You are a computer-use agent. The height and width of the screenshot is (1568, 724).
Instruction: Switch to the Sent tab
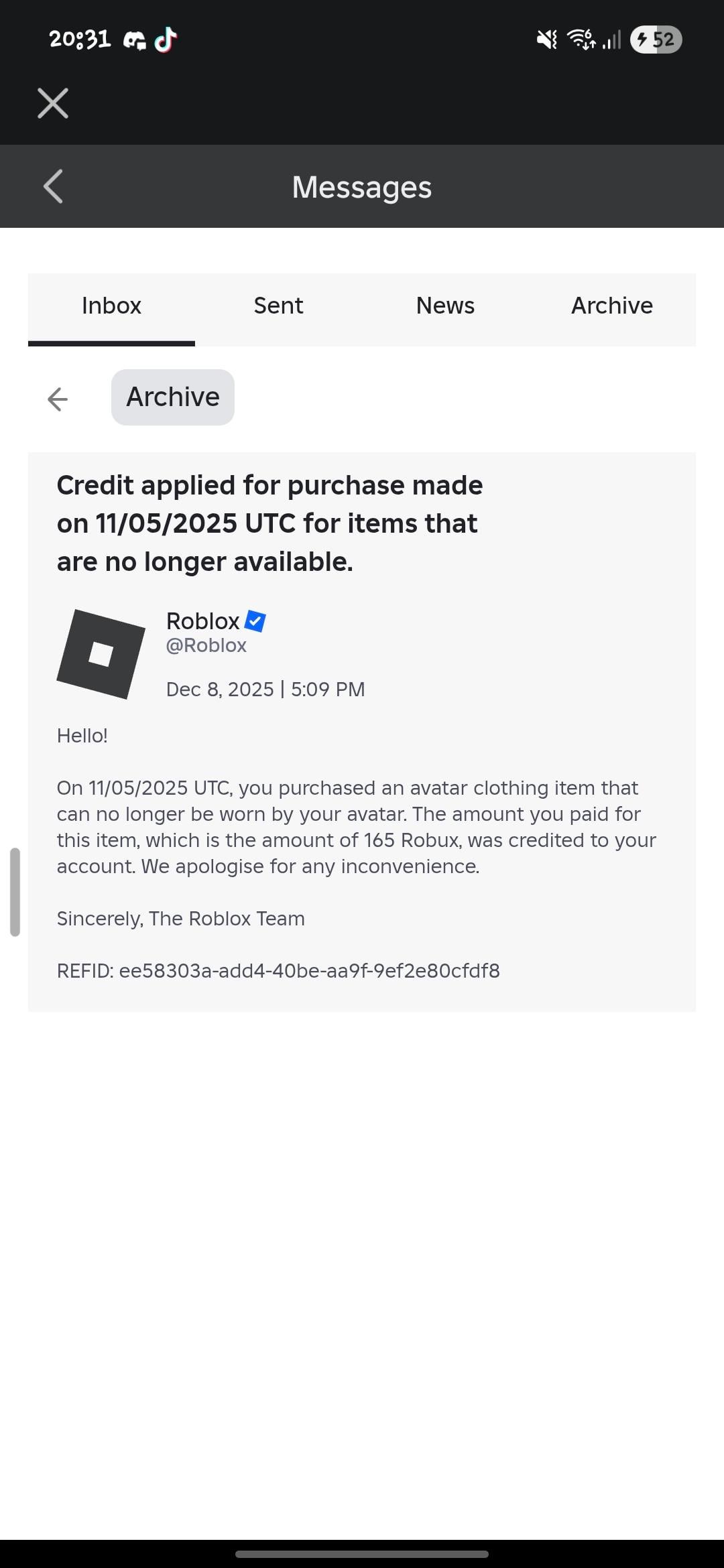point(278,306)
